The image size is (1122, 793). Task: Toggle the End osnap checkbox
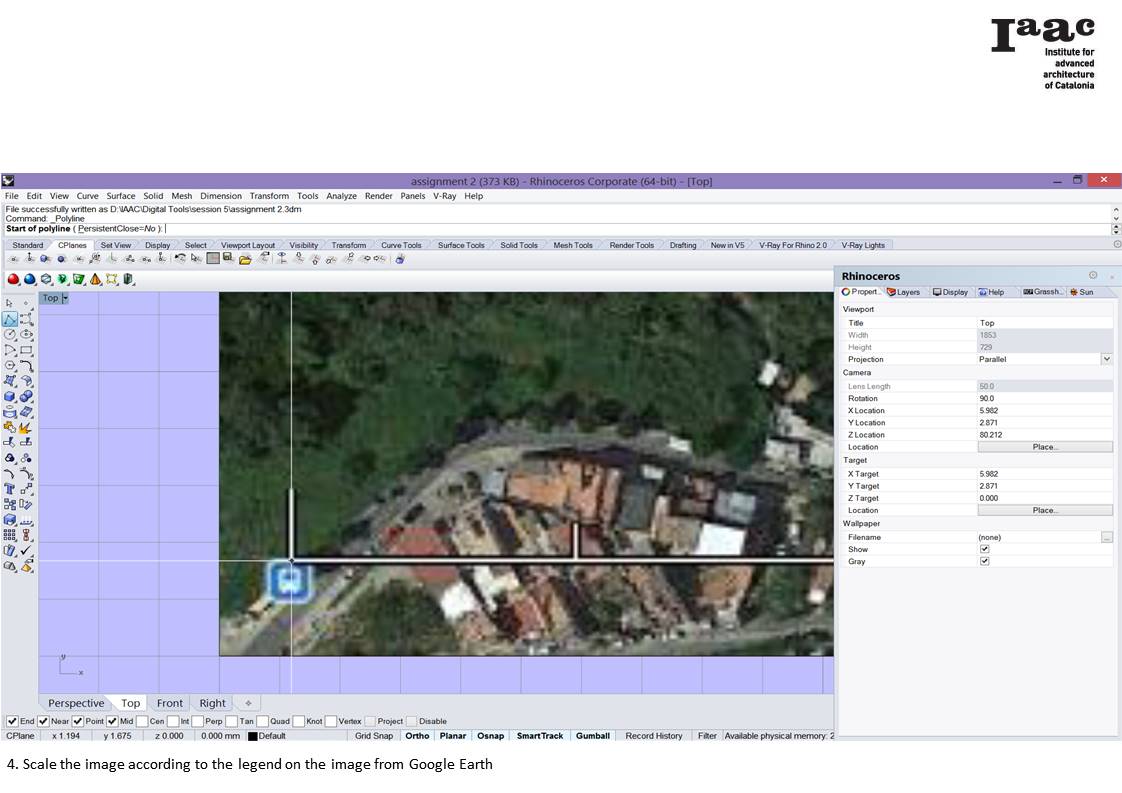tap(12, 721)
